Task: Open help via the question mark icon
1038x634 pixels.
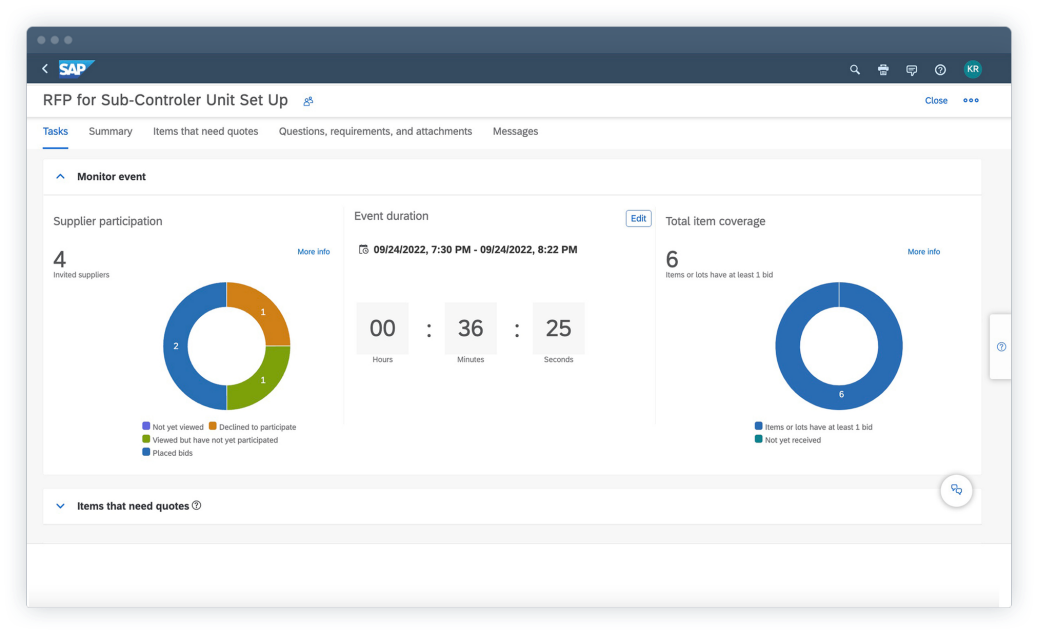Action: [x=940, y=70]
